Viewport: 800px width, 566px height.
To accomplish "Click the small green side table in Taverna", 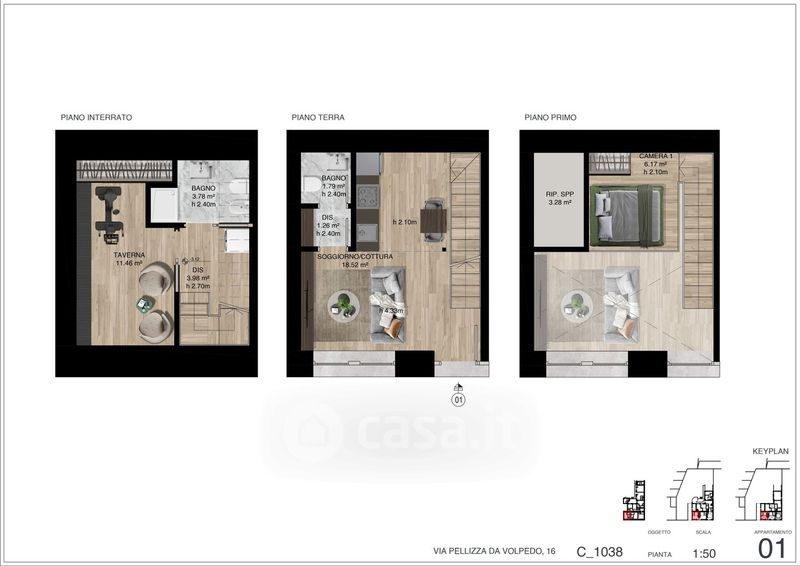I will [145, 304].
